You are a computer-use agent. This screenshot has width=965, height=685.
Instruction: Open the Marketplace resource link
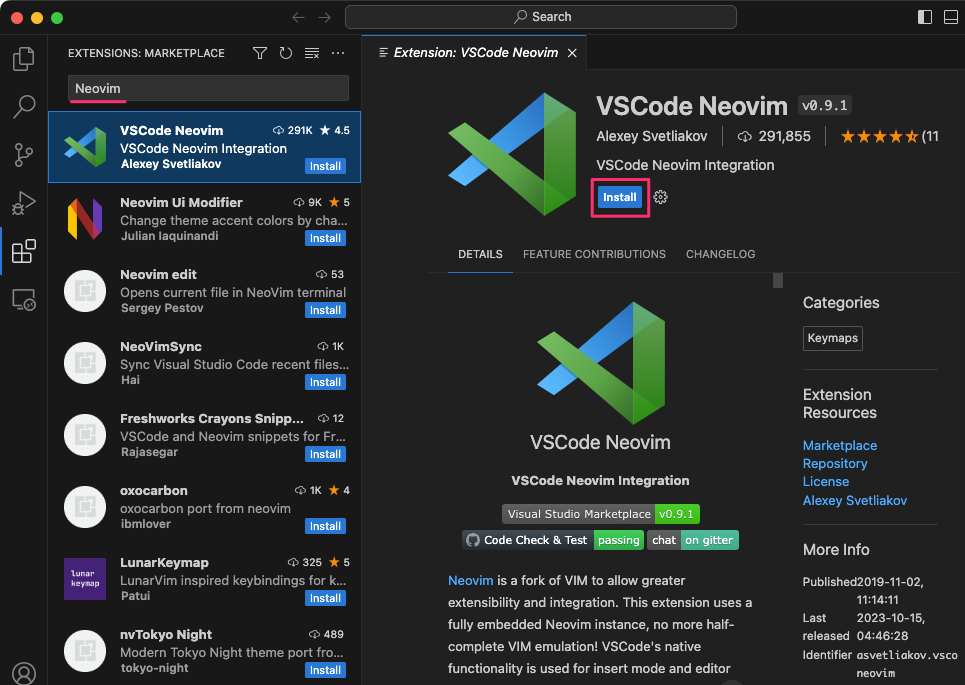point(839,445)
